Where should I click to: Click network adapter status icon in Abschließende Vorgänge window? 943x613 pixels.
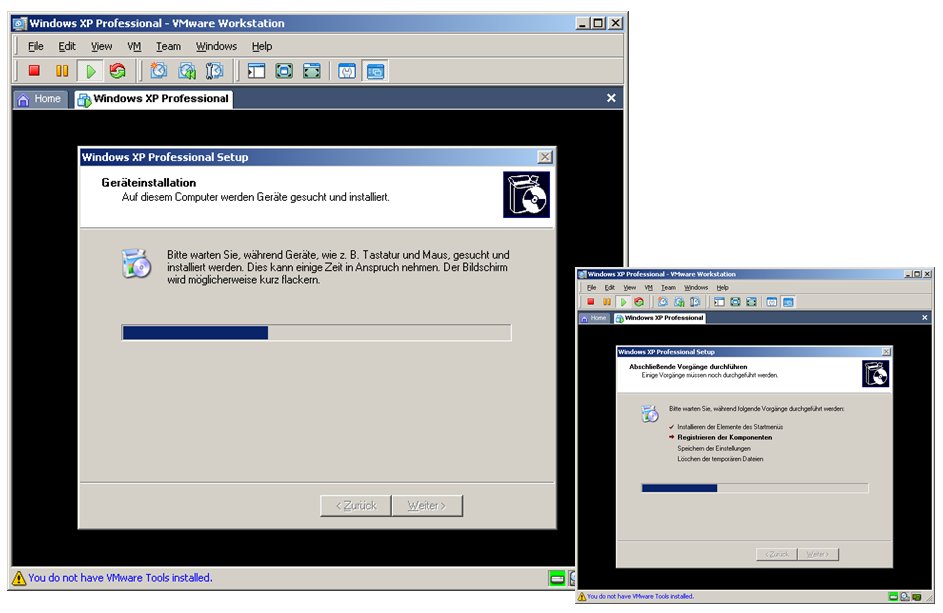click(917, 597)
